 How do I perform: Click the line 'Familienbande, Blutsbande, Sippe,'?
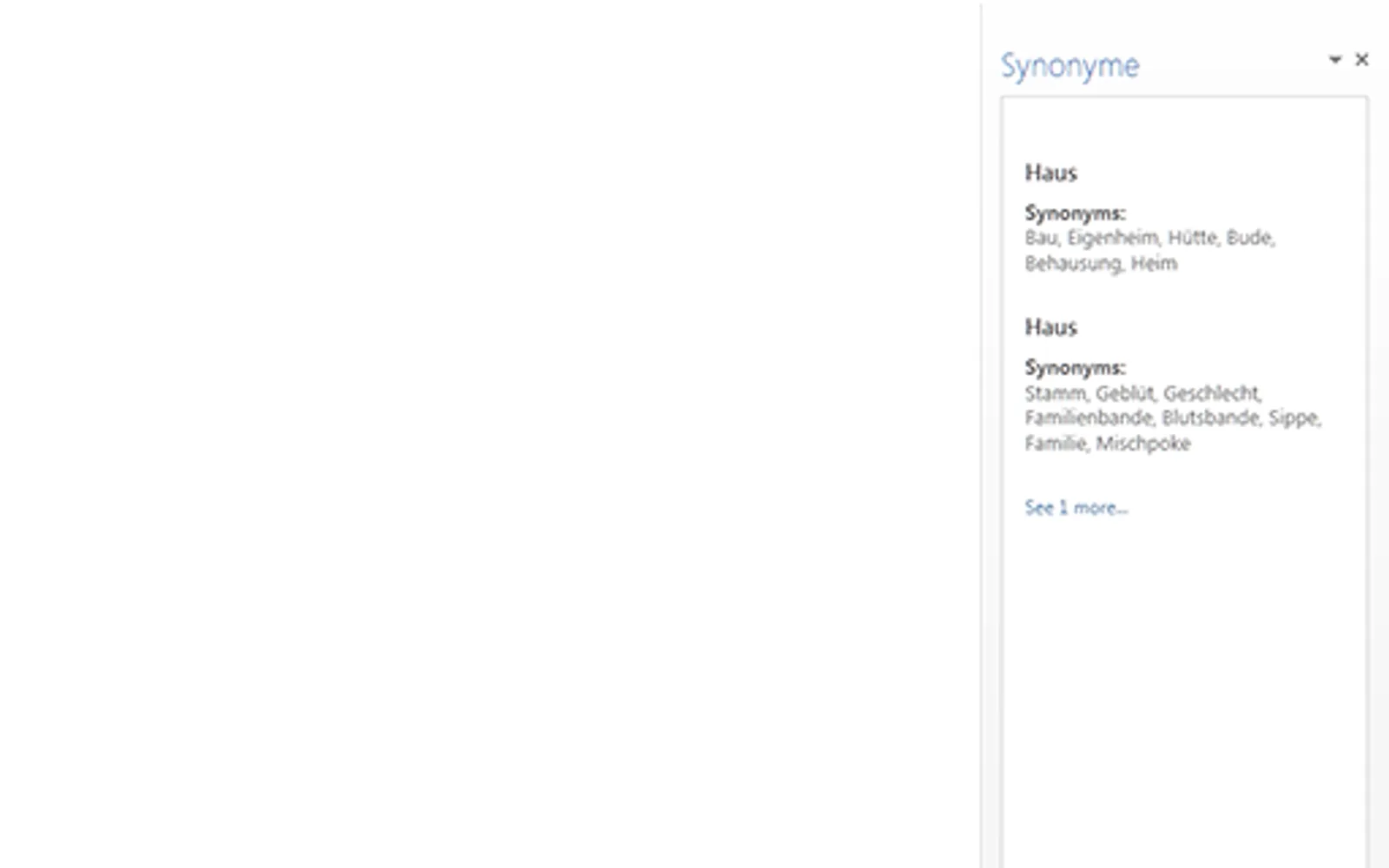click(1173, 418)
